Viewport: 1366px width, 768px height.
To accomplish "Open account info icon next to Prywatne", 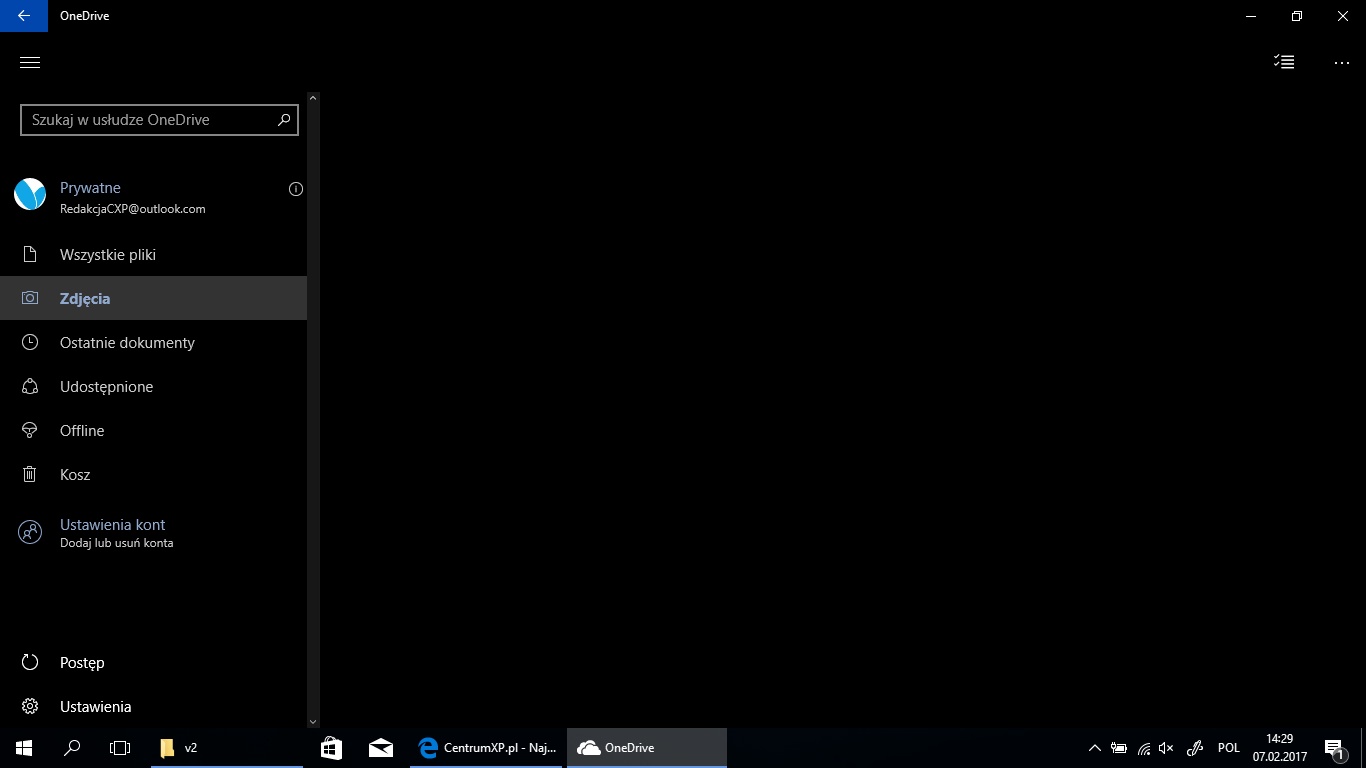I will (296, 189).
